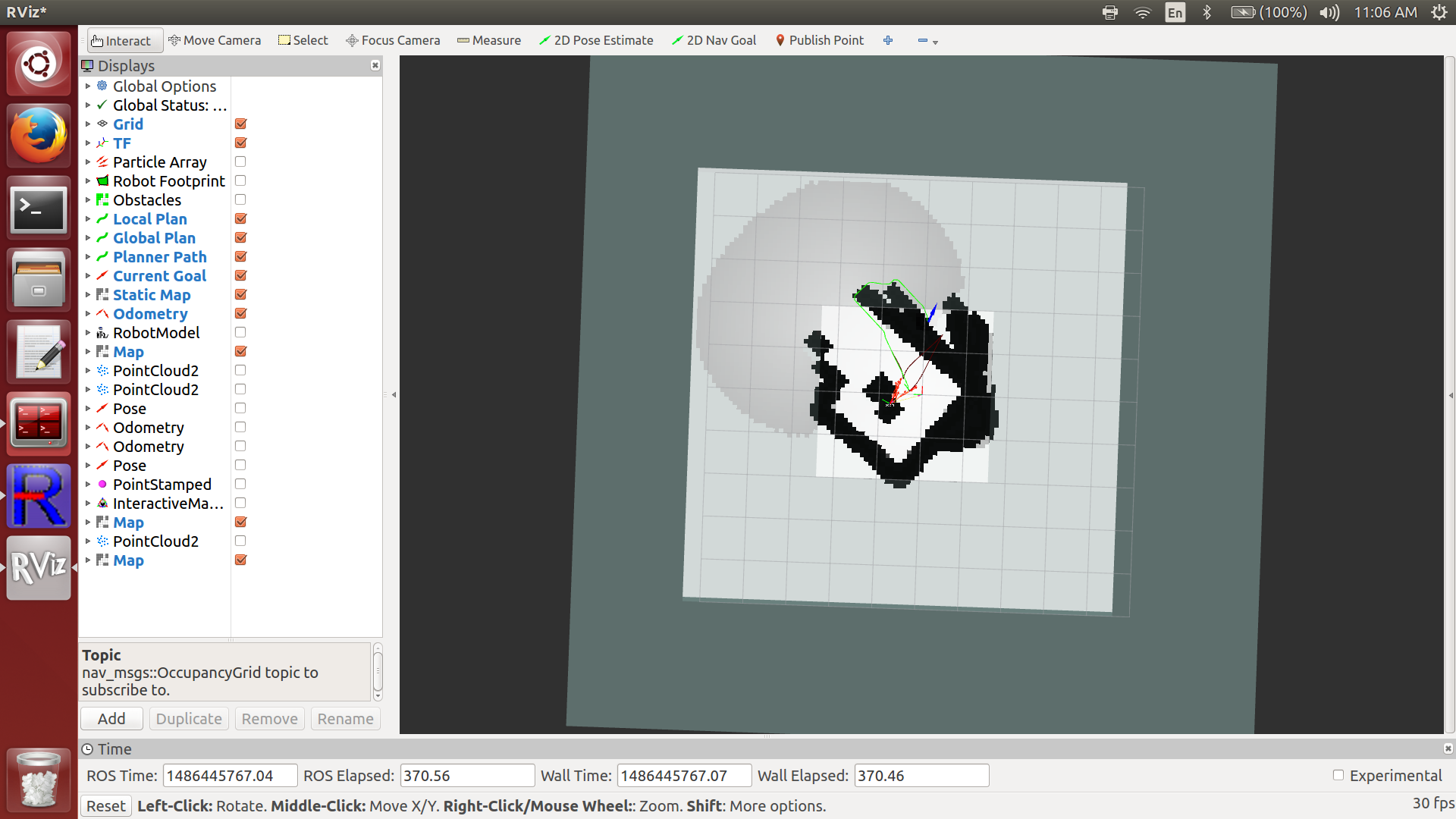The image size is (1456, 819).
Task: Enable the Particle Array checkbox
Action: point(240,162)
